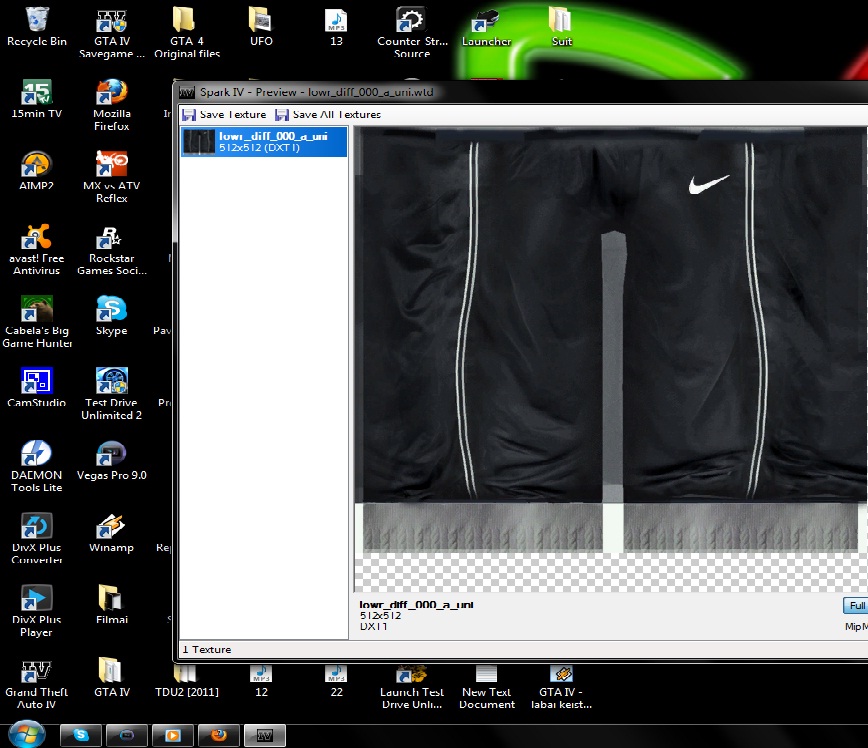Click Save All Textures toolbar button
868x748 pixels.
tap(328, 115)
